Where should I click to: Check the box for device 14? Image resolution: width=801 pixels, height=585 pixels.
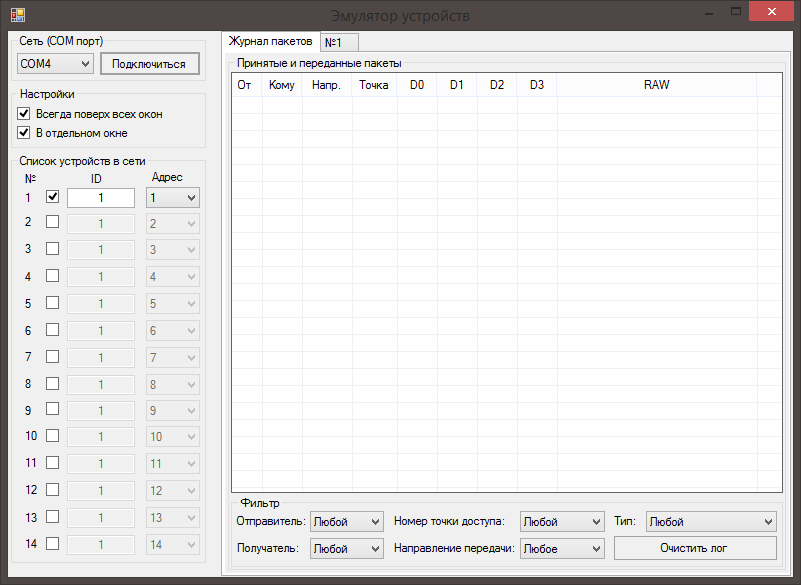[53, 544]
